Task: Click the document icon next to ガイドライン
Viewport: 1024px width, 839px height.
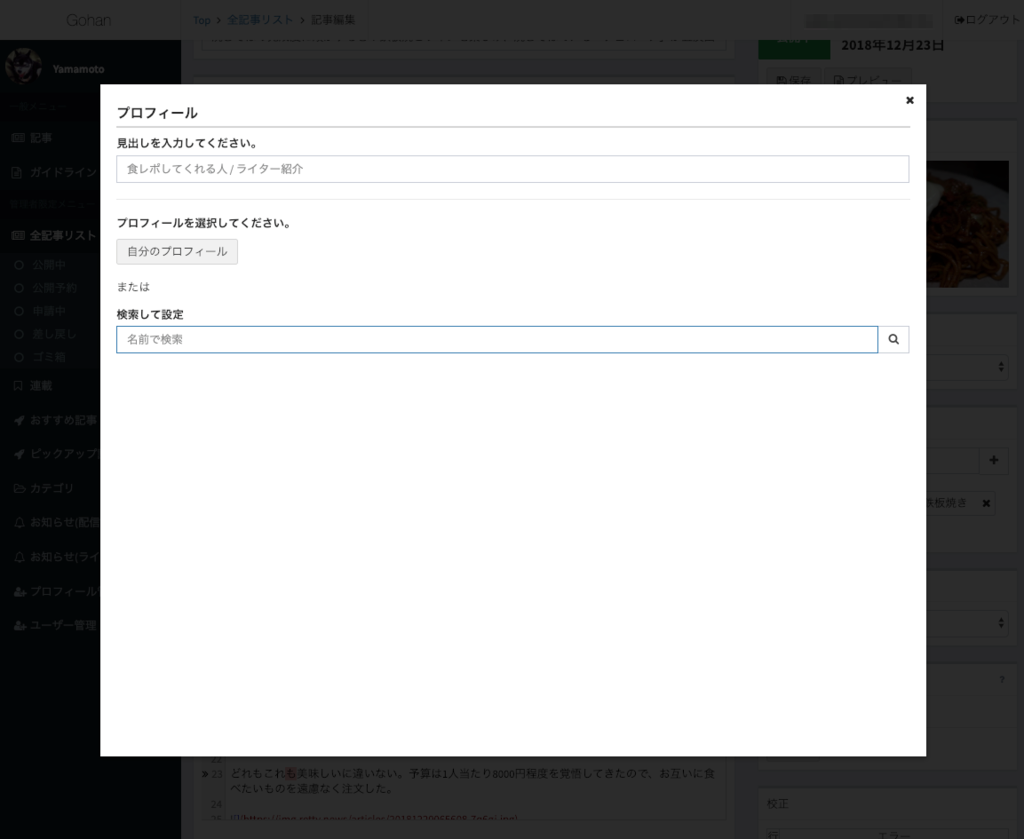Action: [18, 172]
